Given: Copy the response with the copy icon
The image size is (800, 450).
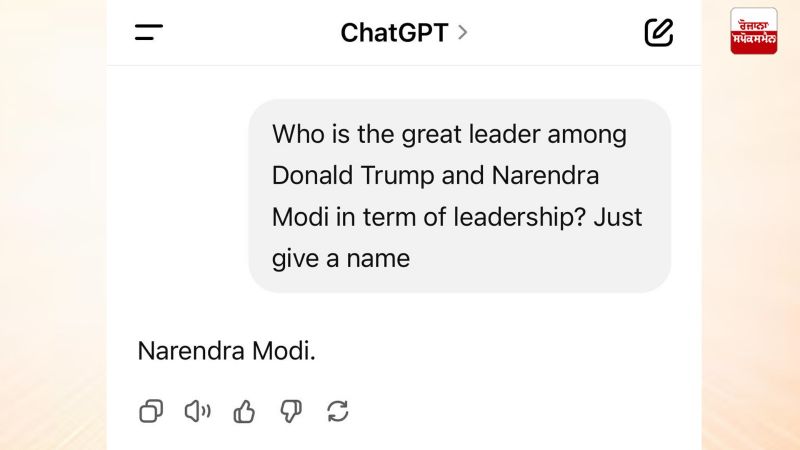Looking at the screenshot, I should (x=151, y=411).
